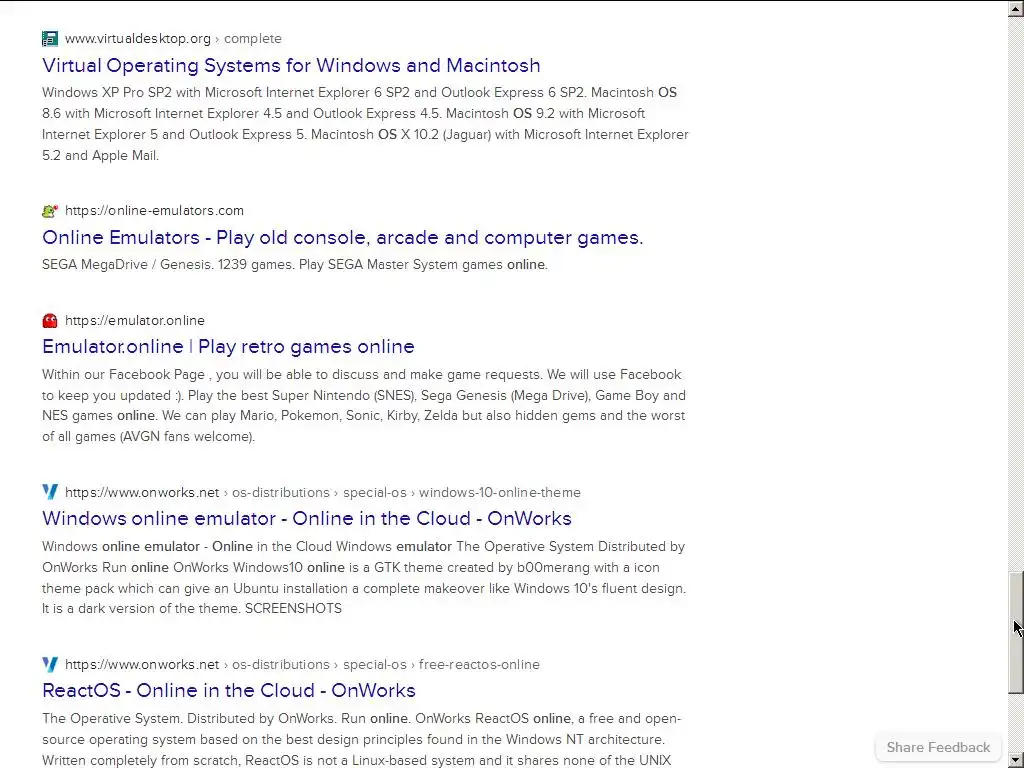
Task: Click the virtualdesktop.org favicon
Action: tap(50, 39)
